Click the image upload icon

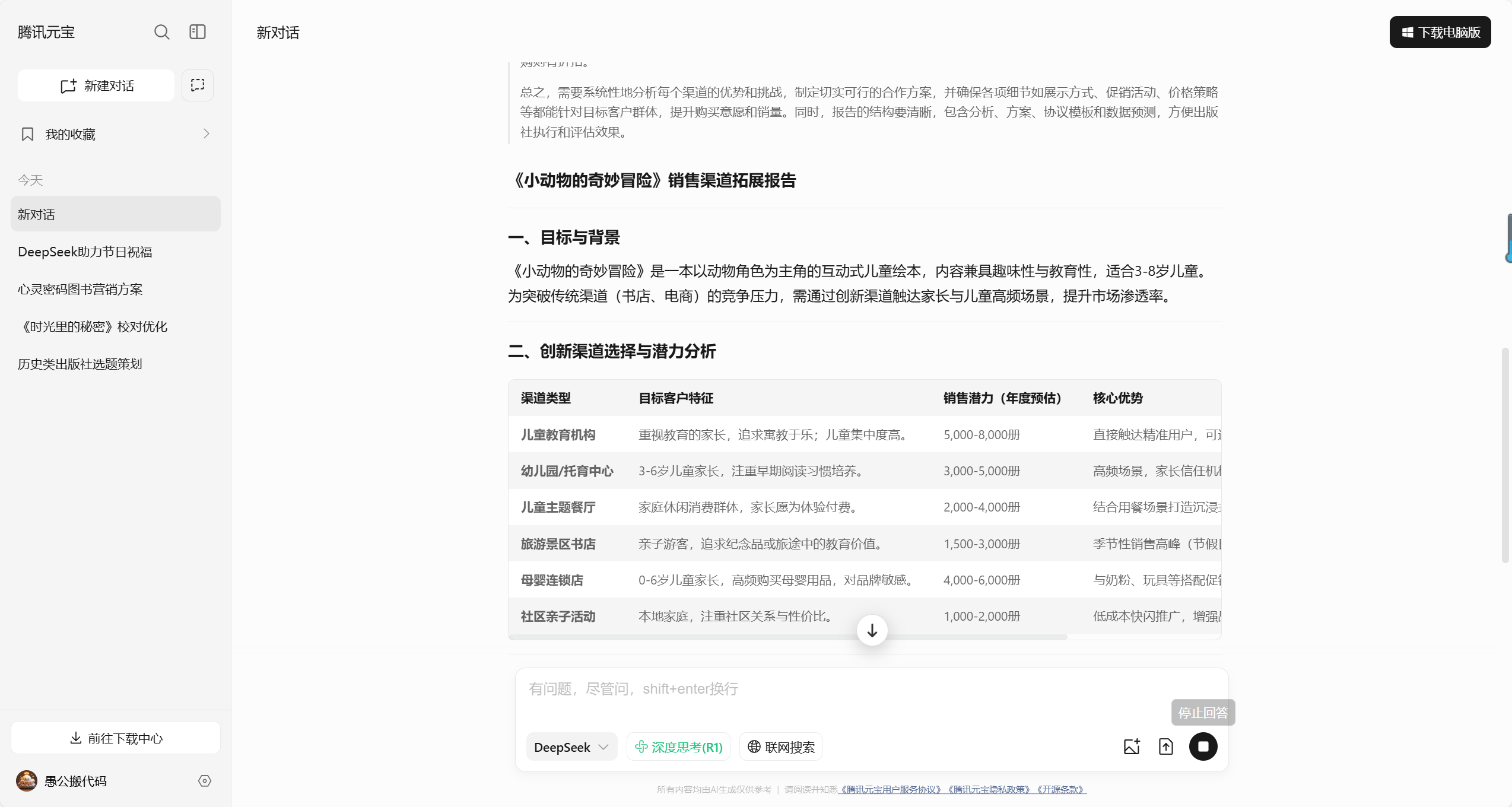tap(1132, 746)
